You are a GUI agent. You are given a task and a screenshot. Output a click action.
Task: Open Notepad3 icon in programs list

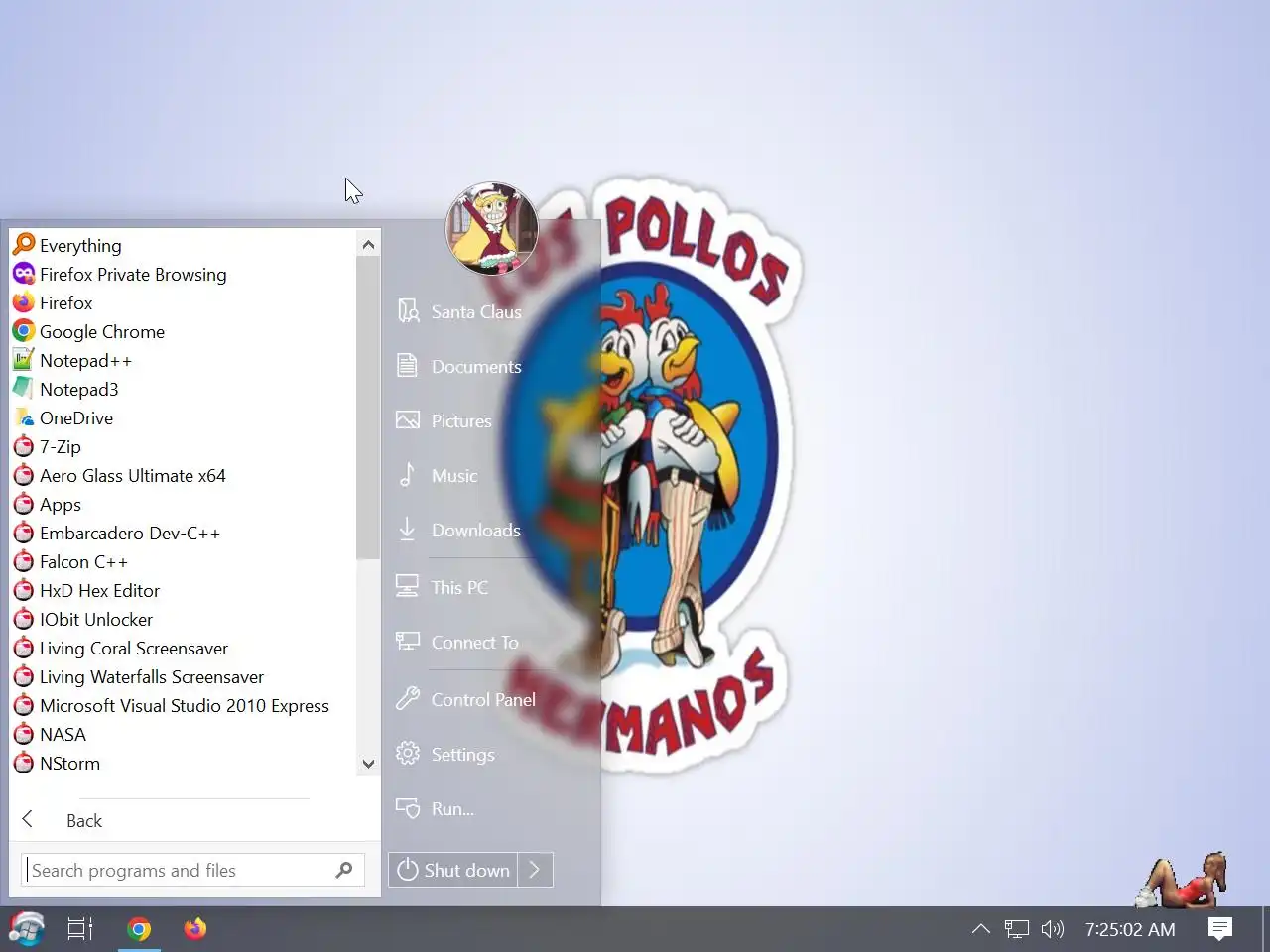click(x=24, y=389)
